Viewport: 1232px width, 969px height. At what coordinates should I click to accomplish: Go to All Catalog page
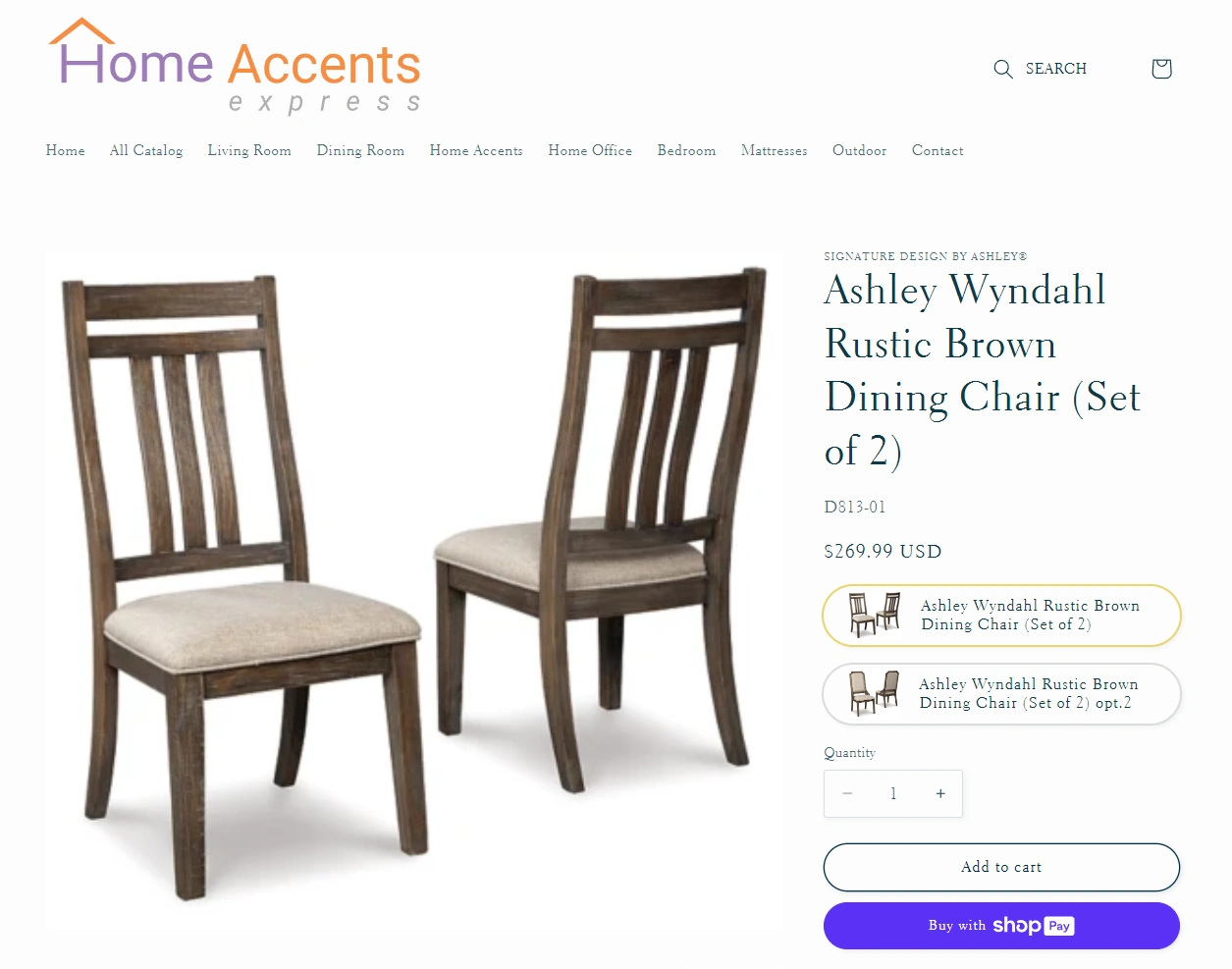(x=146, y=150)
